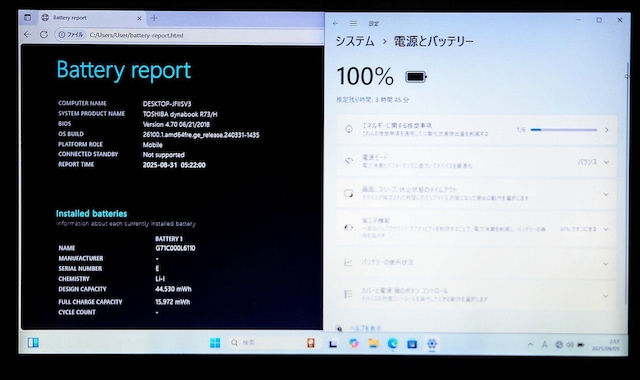Expand lid and power button controls section

[x=606, y=296]
